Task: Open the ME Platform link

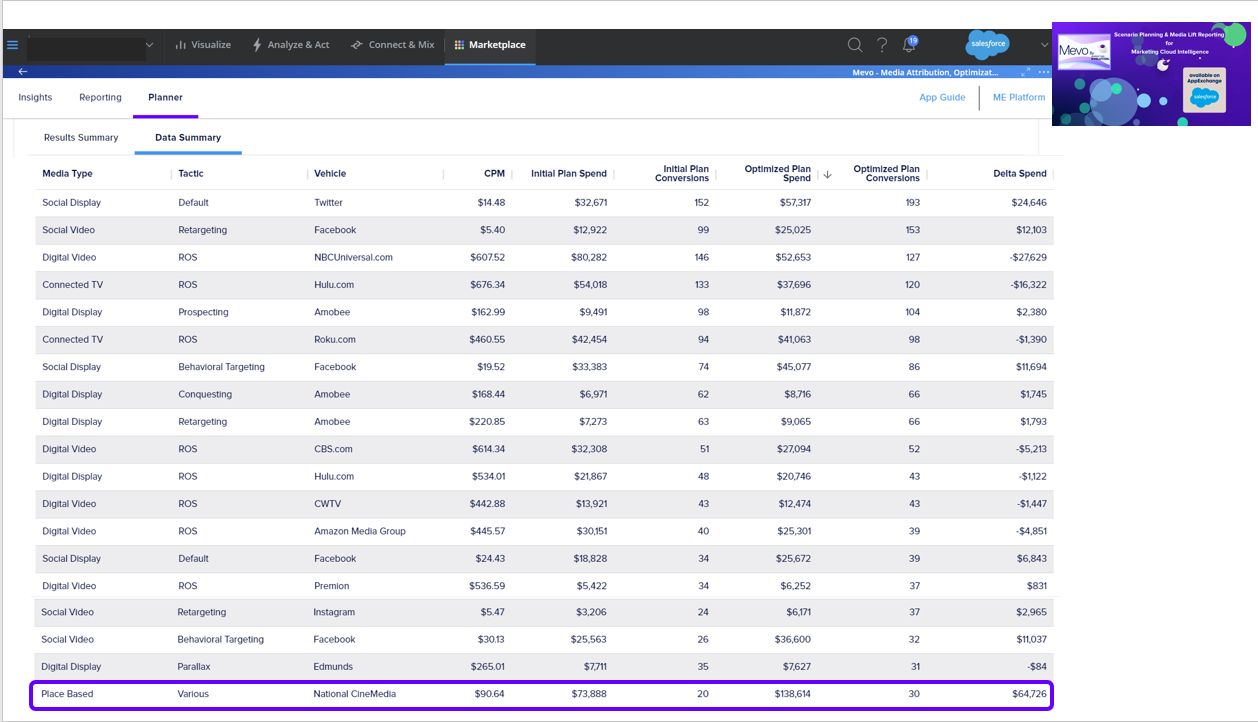Action: pos(1018,98)
